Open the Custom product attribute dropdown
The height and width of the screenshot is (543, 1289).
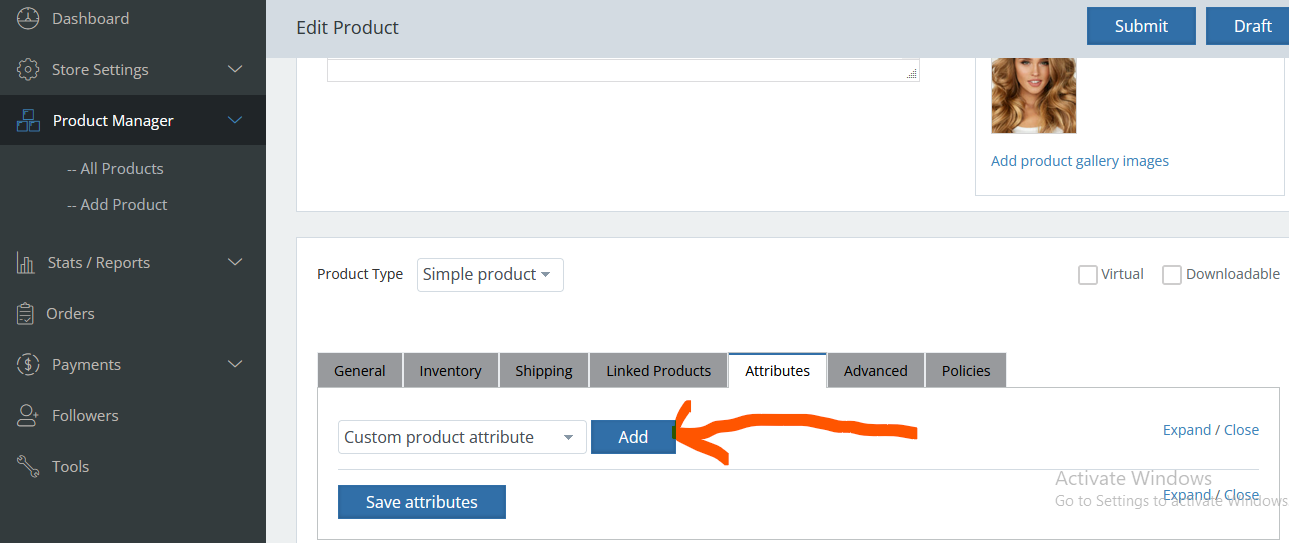click(462, 437)
